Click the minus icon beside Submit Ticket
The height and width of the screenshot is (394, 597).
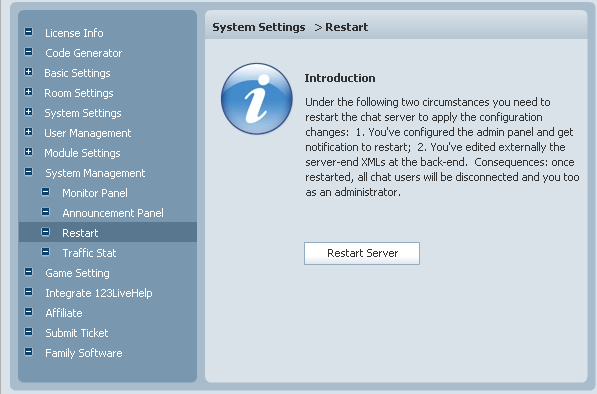[x=29, y=332]
